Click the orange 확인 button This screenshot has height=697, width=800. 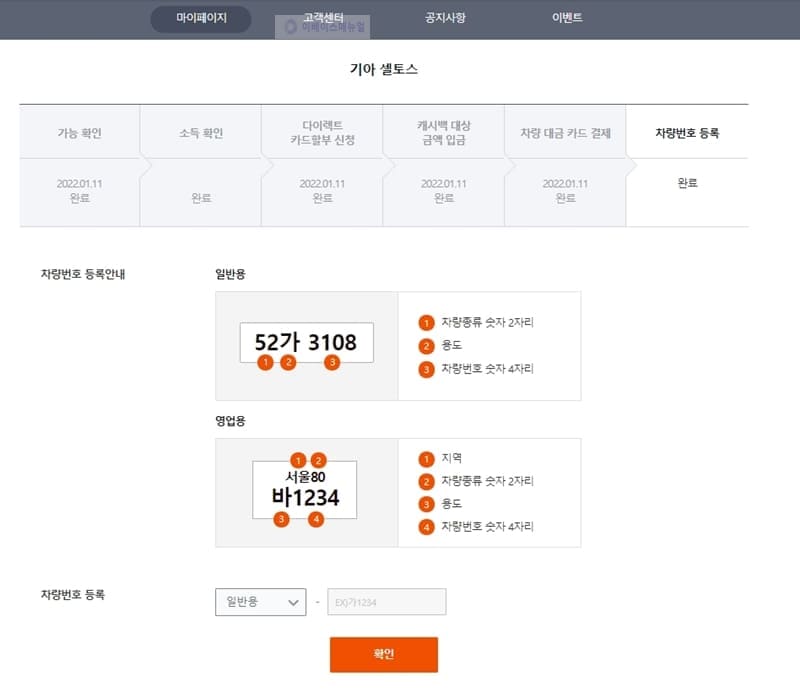coord(384,654)
